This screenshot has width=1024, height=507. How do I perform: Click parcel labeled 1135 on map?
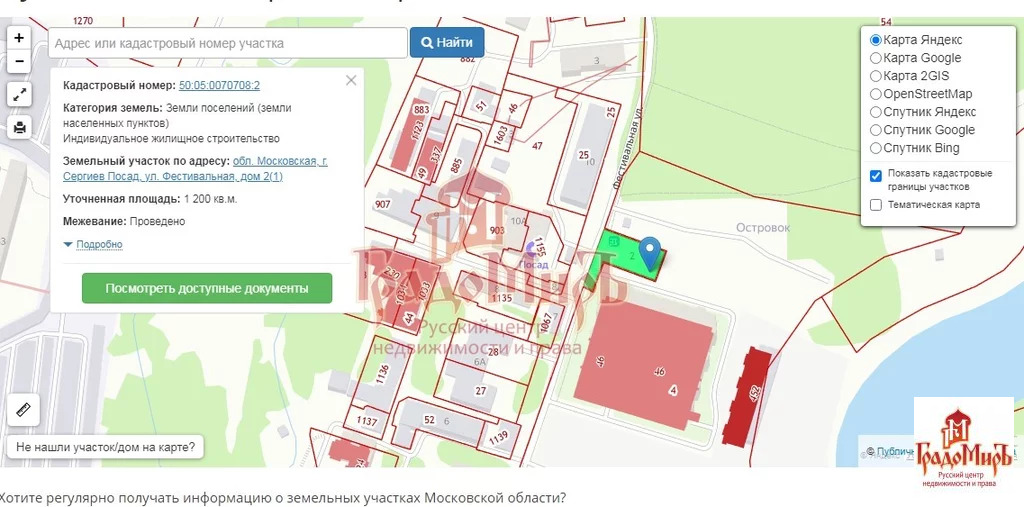pyautogui.click(x=502, y=298)
